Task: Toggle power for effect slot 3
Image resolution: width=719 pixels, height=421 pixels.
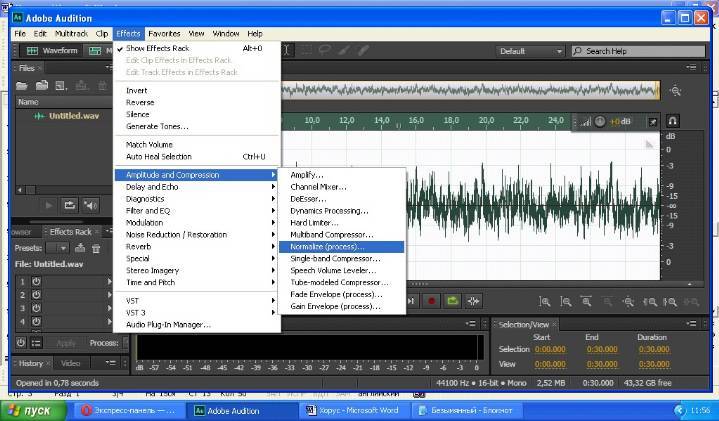Action: pyautogui.click(x=36, y=308)
